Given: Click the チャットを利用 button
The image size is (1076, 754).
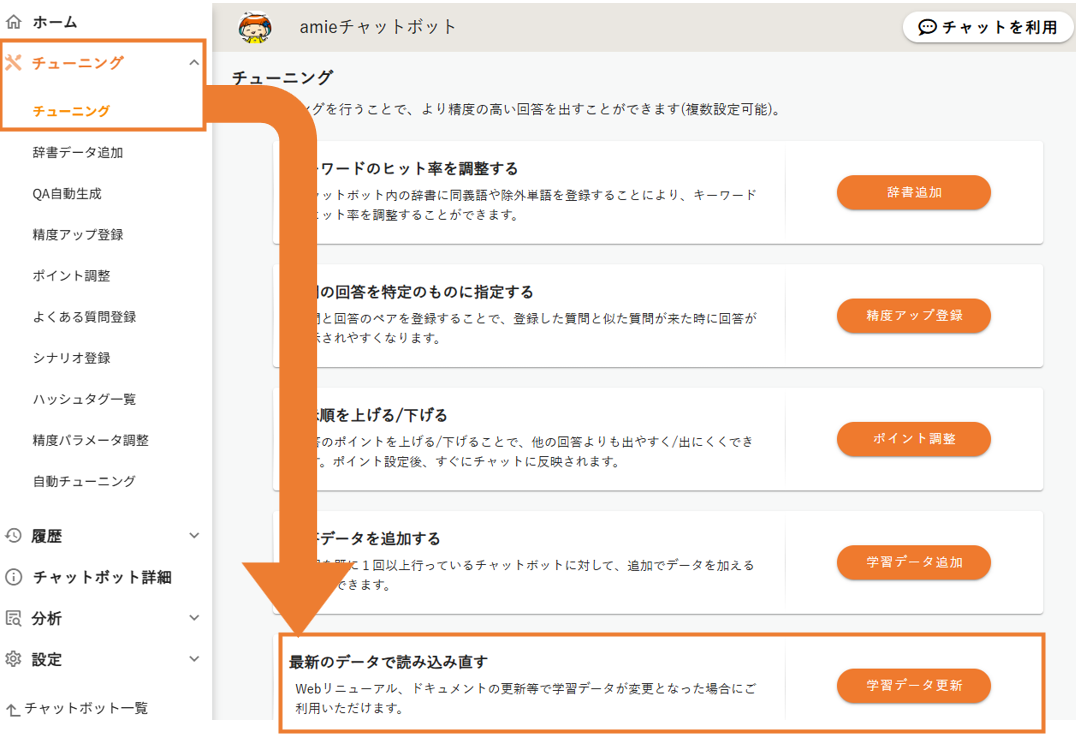Looking at the screenshot, I should [x=987, y=27].
